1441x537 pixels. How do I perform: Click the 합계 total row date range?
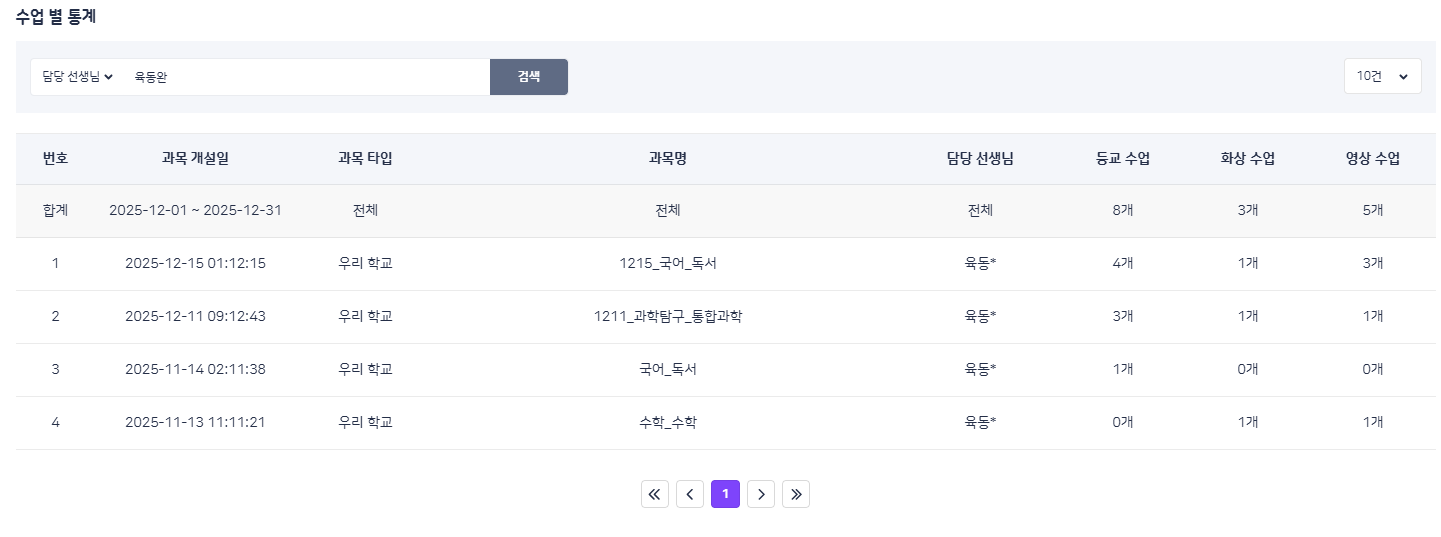195,211
